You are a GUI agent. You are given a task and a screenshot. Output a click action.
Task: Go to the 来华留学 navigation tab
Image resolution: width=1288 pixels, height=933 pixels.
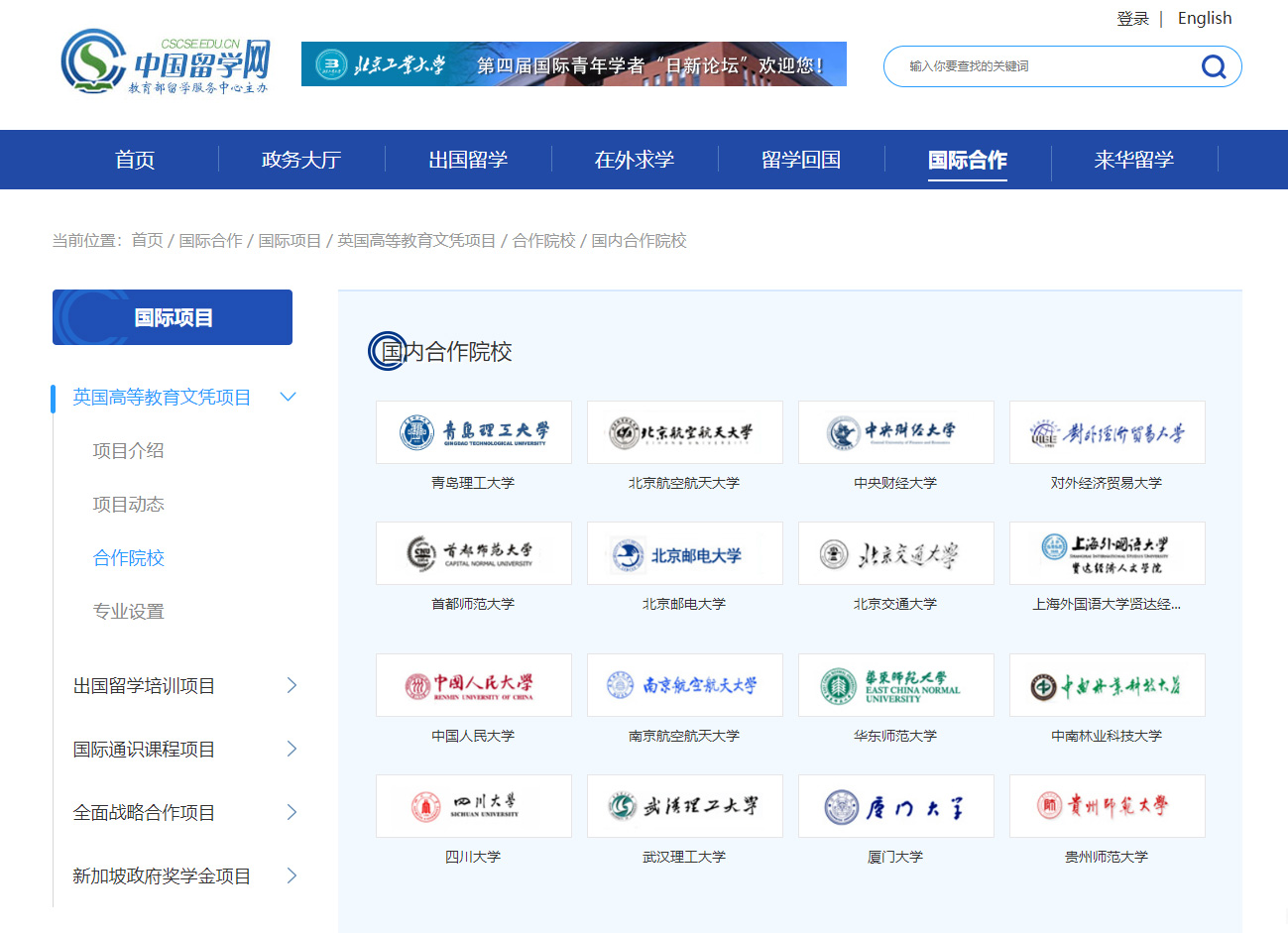pyautogui.click(x=1133, y=160)
